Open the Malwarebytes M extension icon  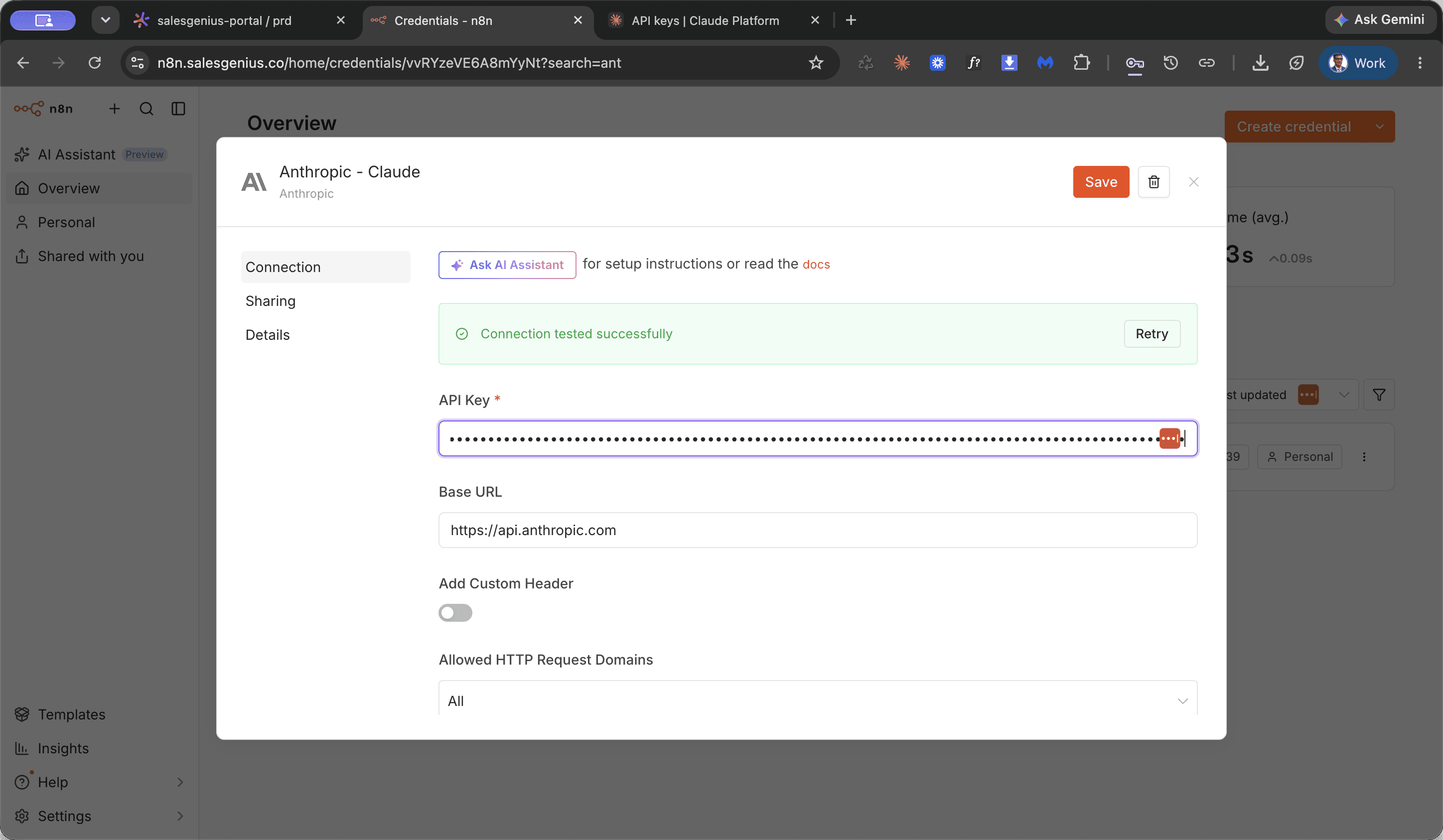tap(1045, 62)
